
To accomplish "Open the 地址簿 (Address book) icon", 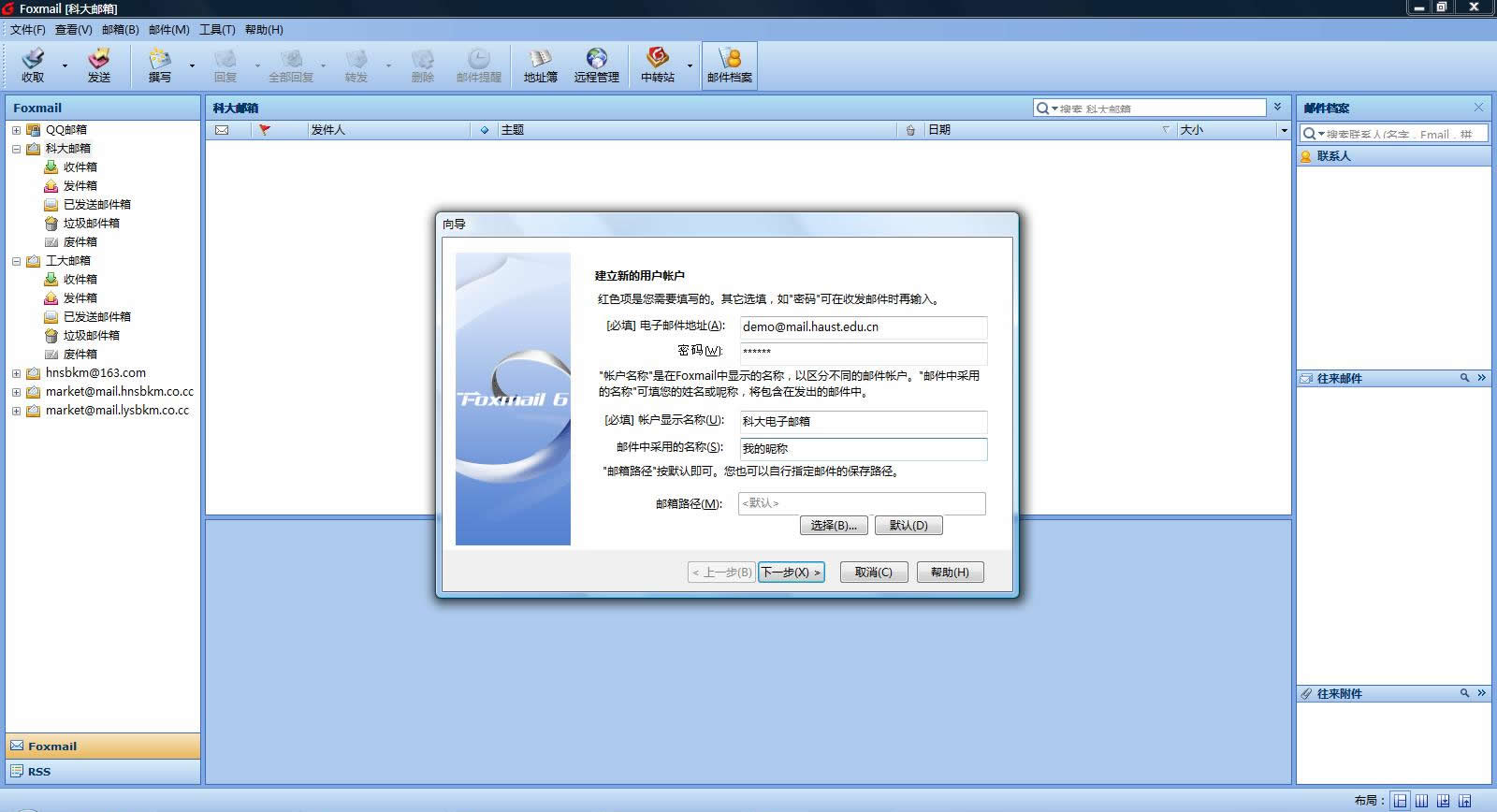I will (x=540, y=65).
